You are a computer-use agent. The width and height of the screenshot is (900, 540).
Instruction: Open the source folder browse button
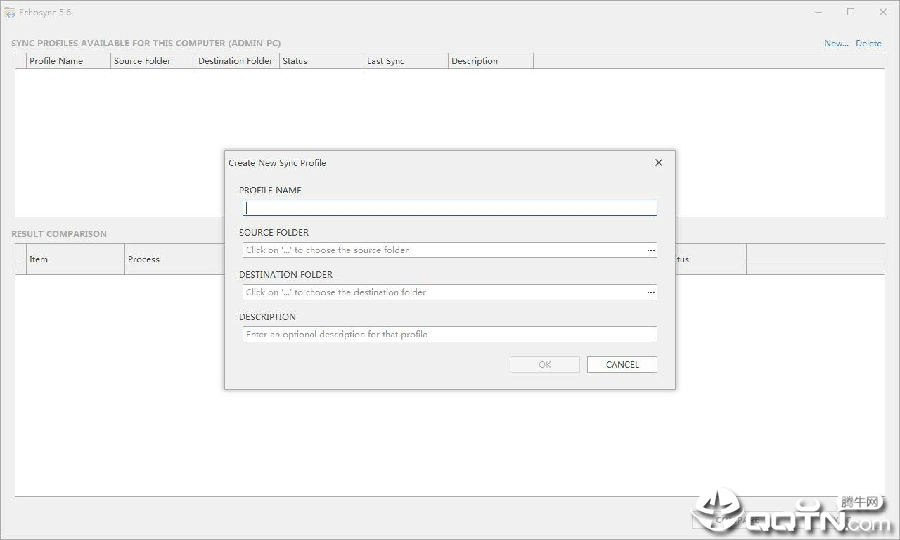[x=651, y=250]
